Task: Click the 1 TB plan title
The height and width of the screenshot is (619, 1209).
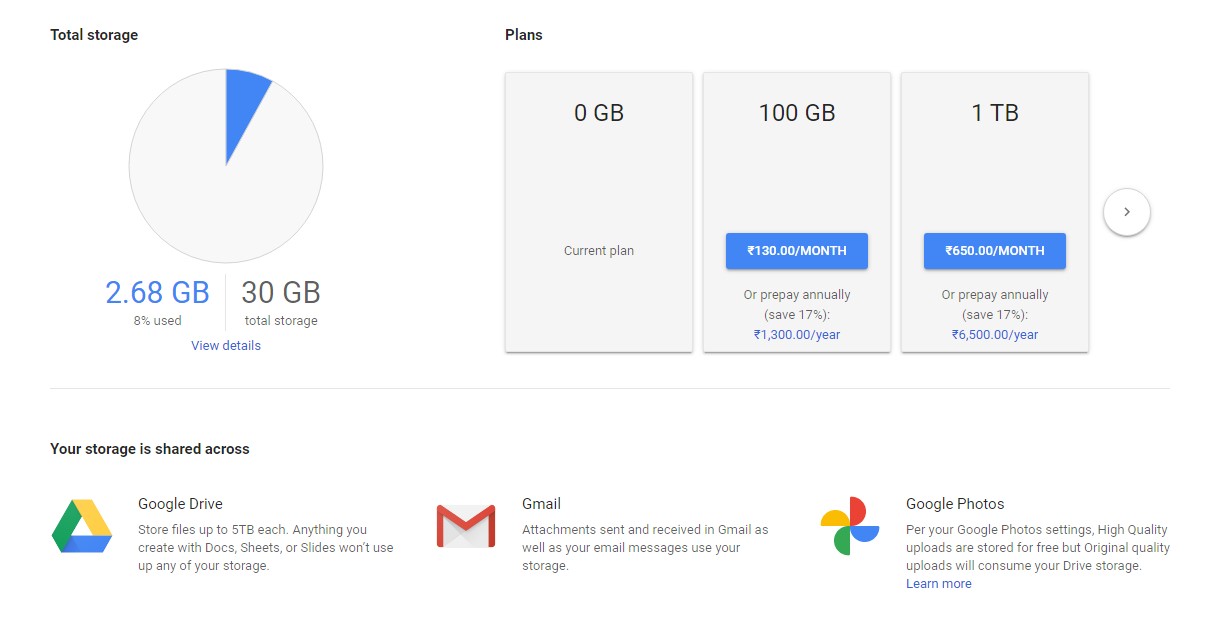Action: coord(995,113)
